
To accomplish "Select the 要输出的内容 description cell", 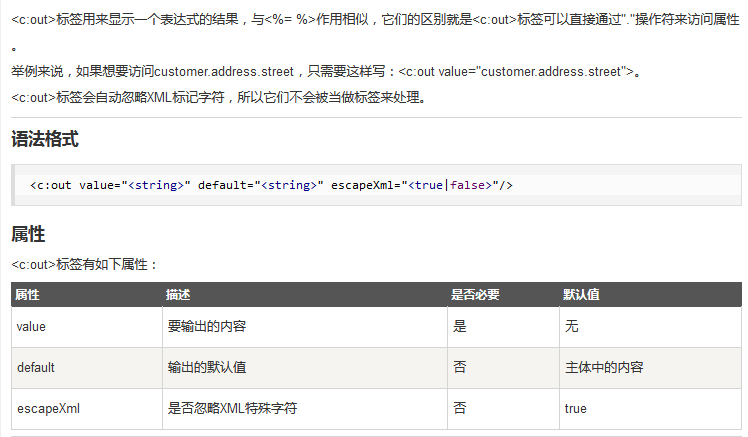I will coord(207,327).
